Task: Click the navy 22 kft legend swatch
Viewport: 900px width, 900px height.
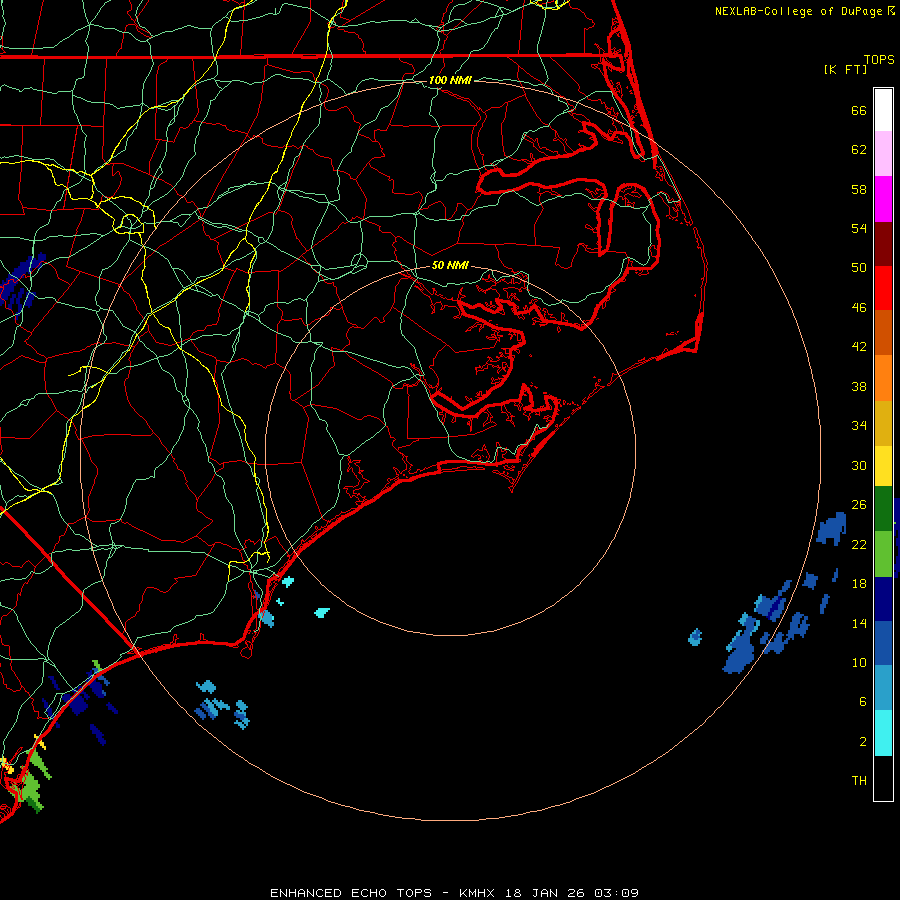Action: tap(883, 599)
